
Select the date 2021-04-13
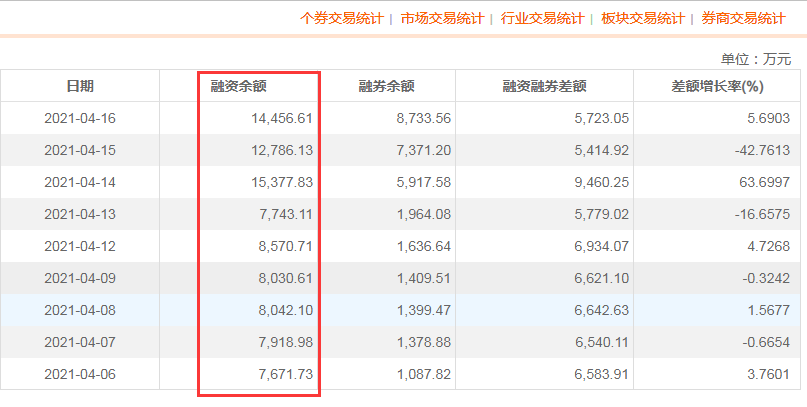(80, 214)
